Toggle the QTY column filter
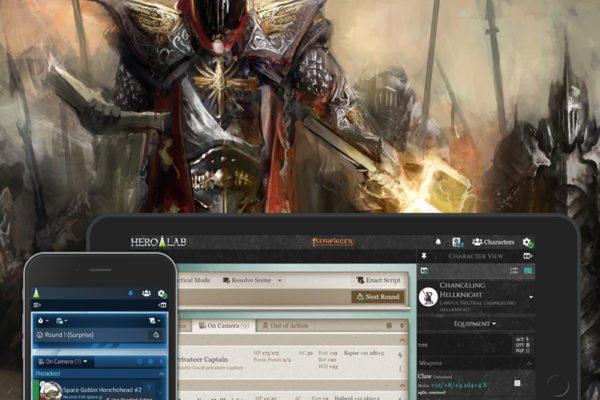Screen dimensions: 600x400 522,345
